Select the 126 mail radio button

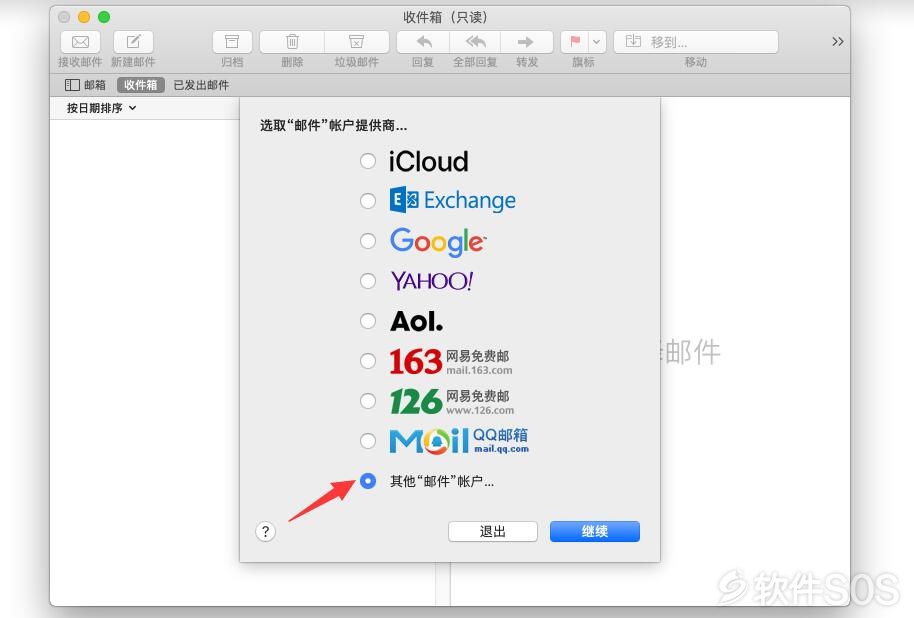click(x=368, y=401)
